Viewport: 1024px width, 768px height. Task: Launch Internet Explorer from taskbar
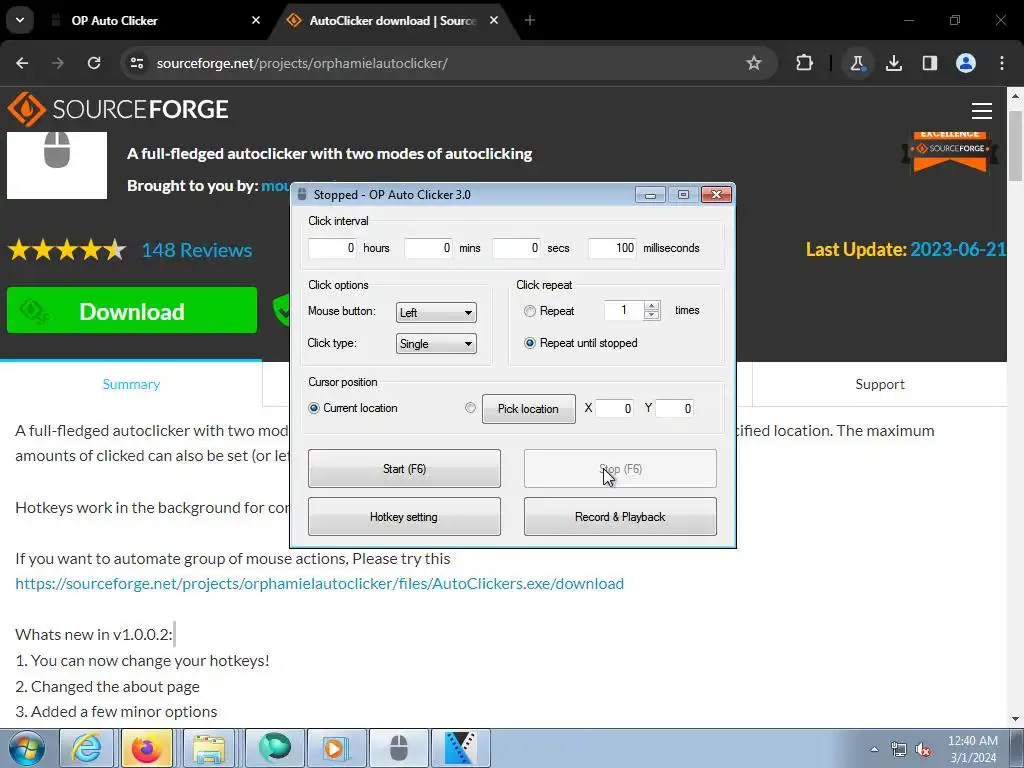(86, 748)
